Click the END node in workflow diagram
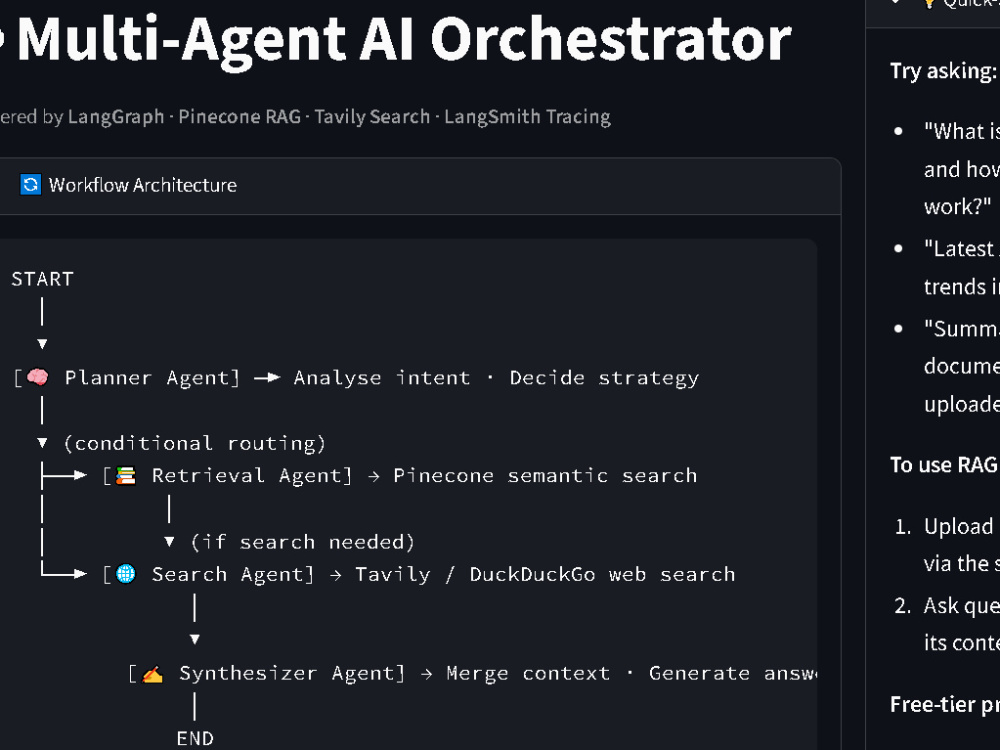Image resolution: width=1000 pixels, height=750 pixels. click(x=195, y=739)
